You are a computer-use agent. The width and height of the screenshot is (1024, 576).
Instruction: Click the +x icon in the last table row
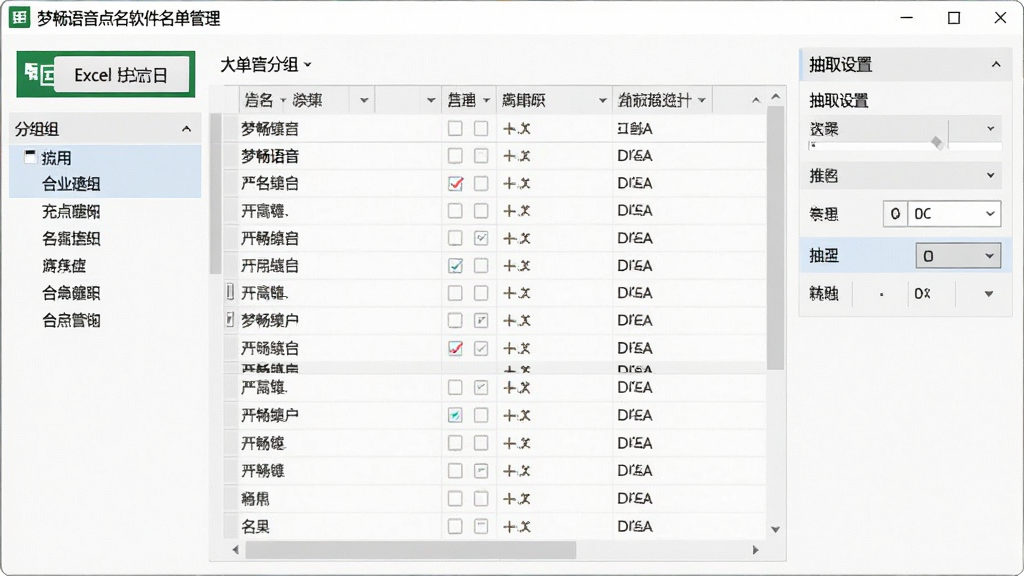point(517,526)
